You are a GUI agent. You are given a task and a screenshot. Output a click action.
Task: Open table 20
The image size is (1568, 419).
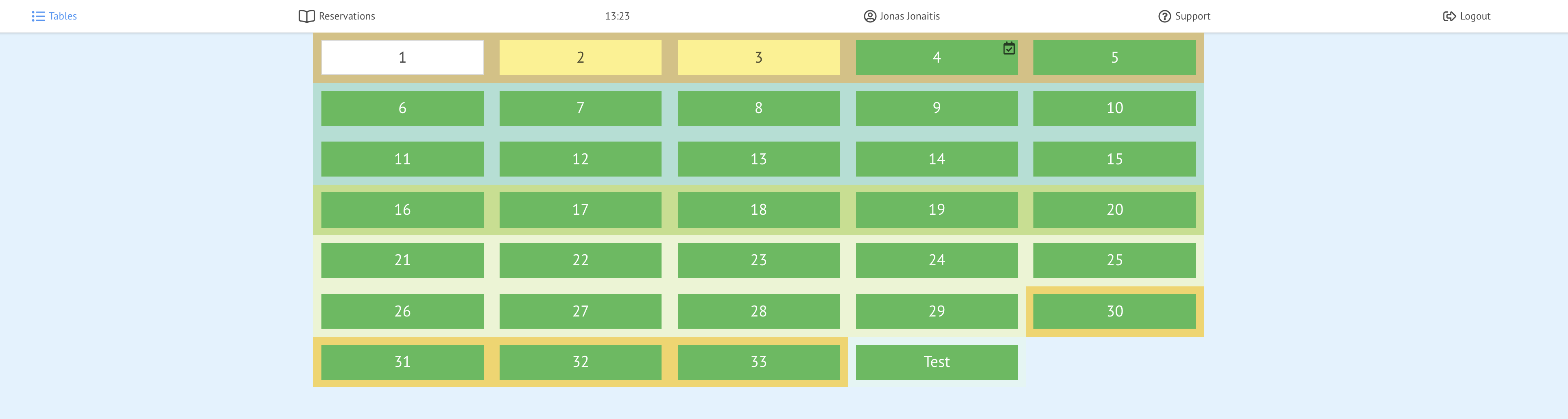tap(1114, 209)
